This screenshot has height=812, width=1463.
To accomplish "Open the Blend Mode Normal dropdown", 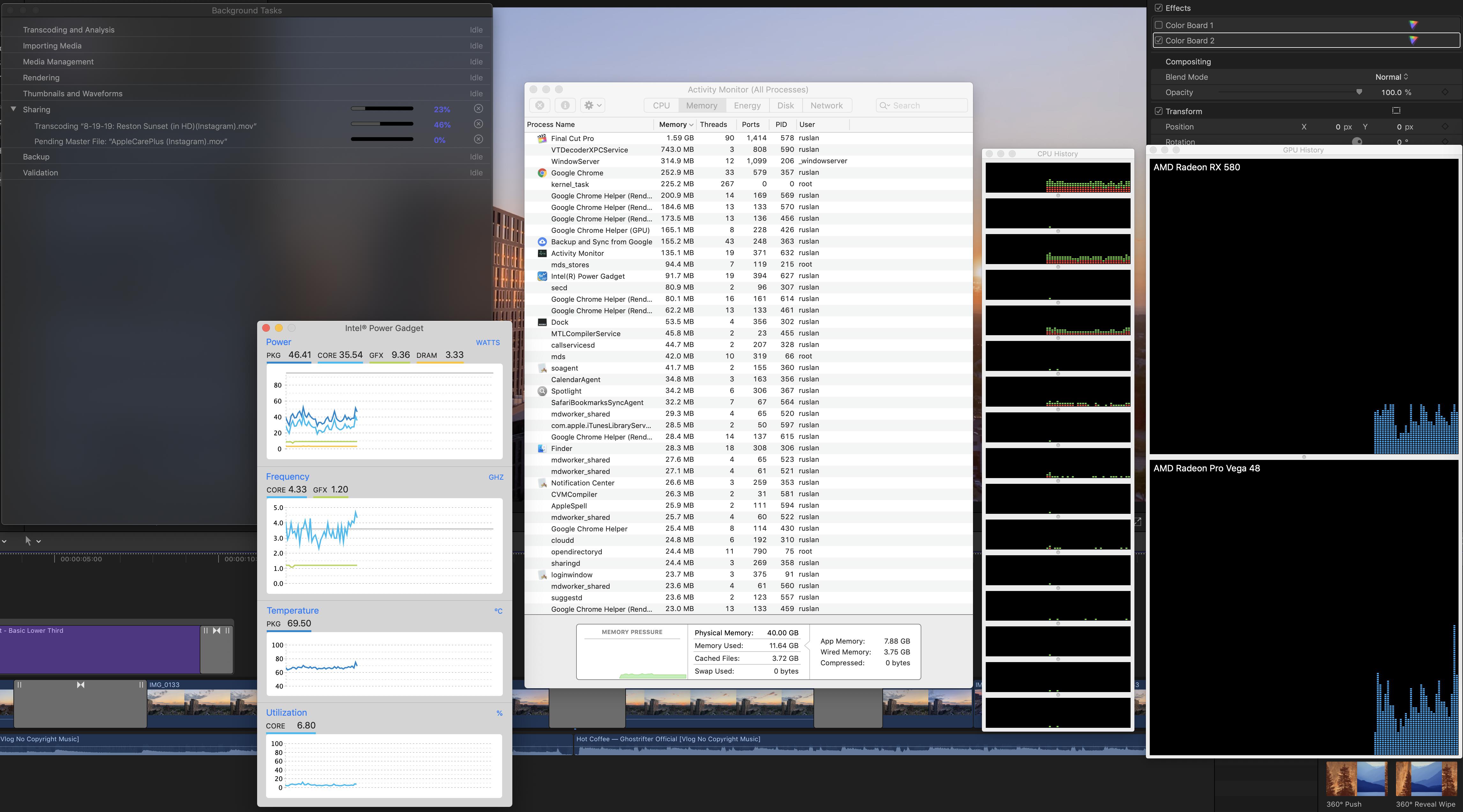I will [x=1391, y=77].
